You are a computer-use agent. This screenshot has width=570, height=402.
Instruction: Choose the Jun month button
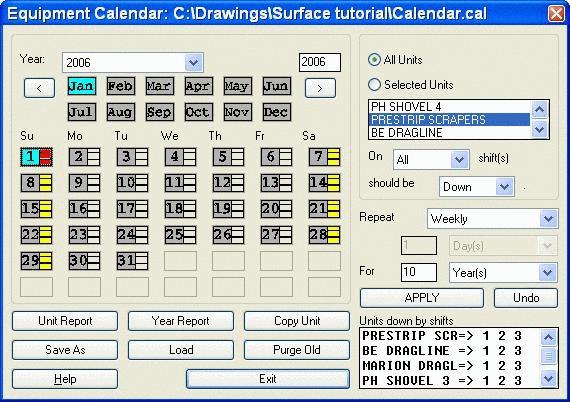(x=277, y=86)
